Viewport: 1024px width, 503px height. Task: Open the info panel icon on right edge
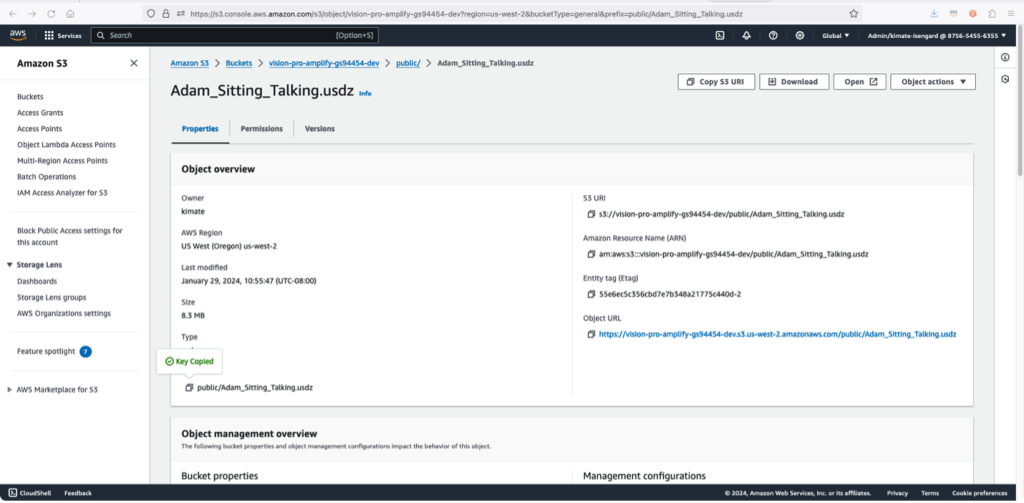1005,57
